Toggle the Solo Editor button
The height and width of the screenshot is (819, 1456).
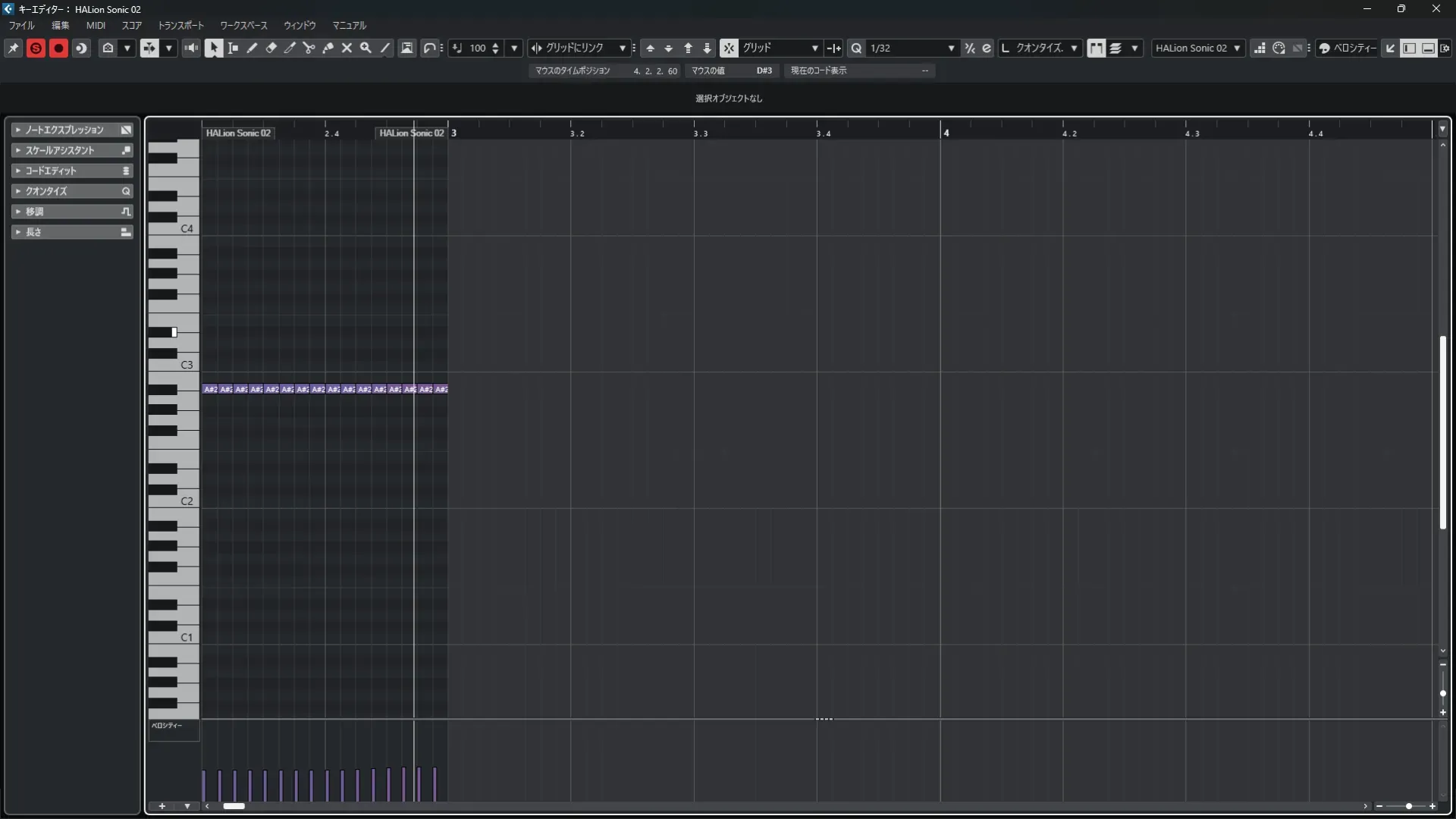coord(36,48)
